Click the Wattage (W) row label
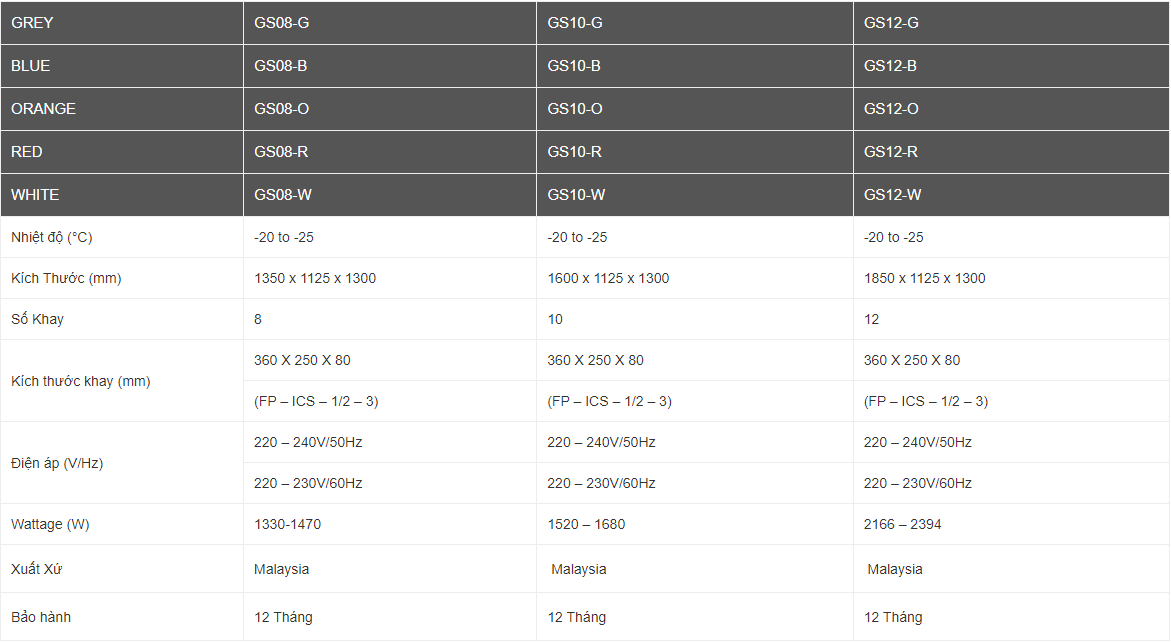The image size is (1171, 642). pyautogui.click(x=51, y=525)
